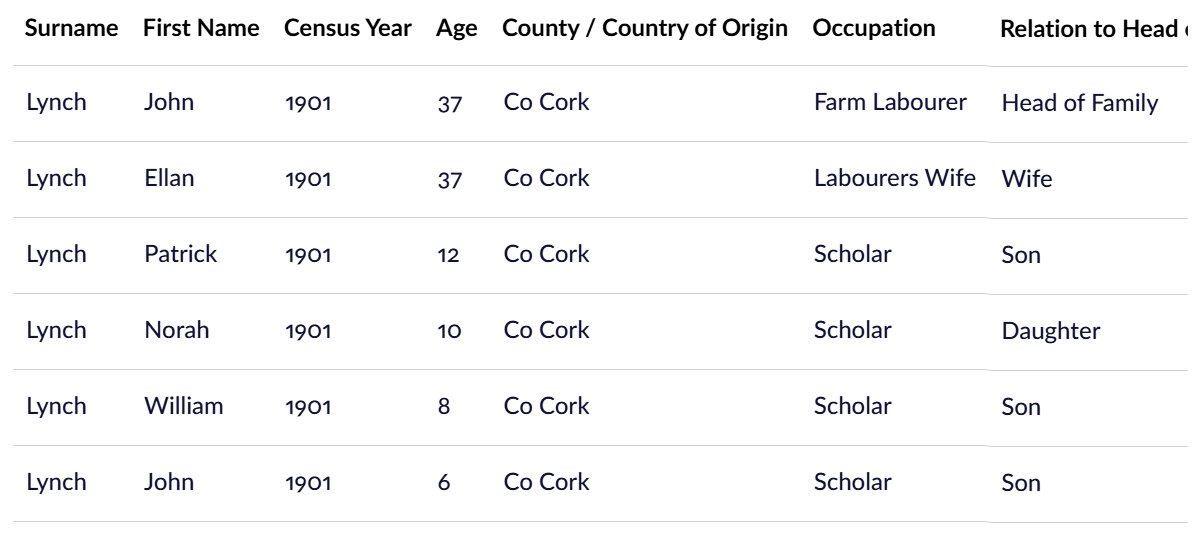Click the Farm Labourer occupation cell

(890, 102)
